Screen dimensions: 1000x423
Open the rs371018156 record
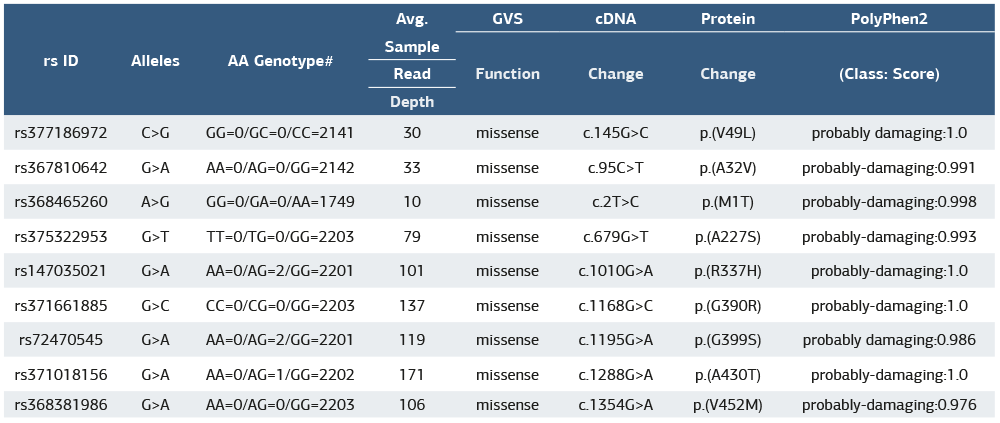click(61, 373)
